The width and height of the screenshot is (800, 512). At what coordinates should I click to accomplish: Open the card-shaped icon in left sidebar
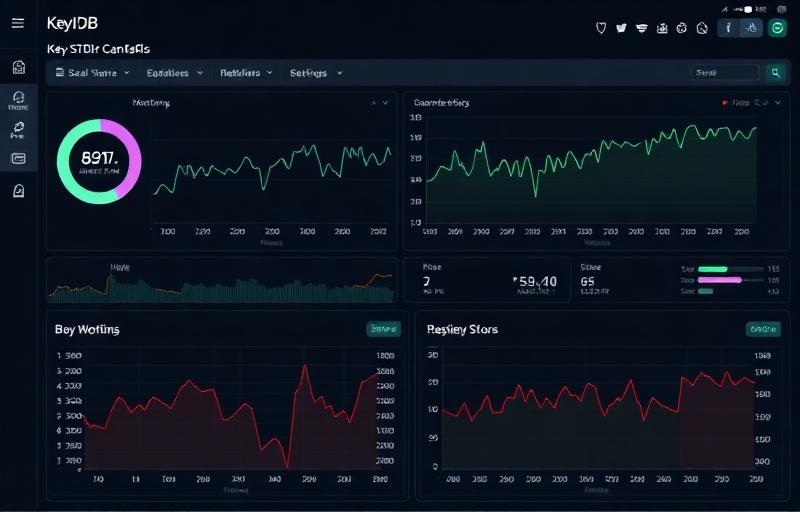(x=18, y=158)
